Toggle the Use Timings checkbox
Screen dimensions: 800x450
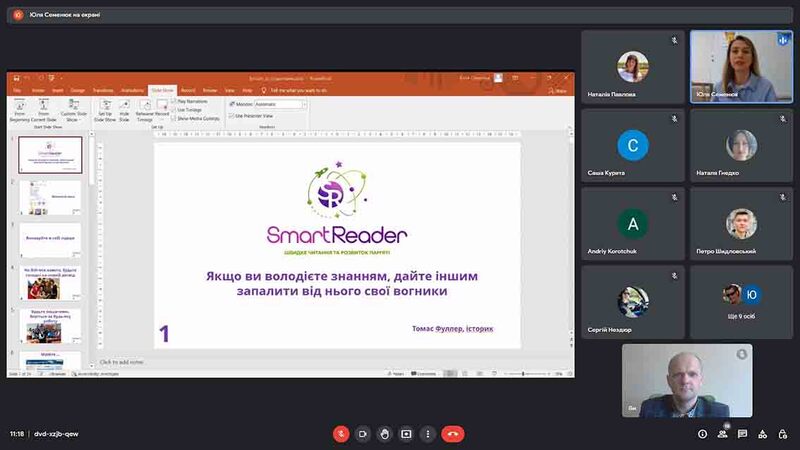pyautogui.click(x=174, y=110)
